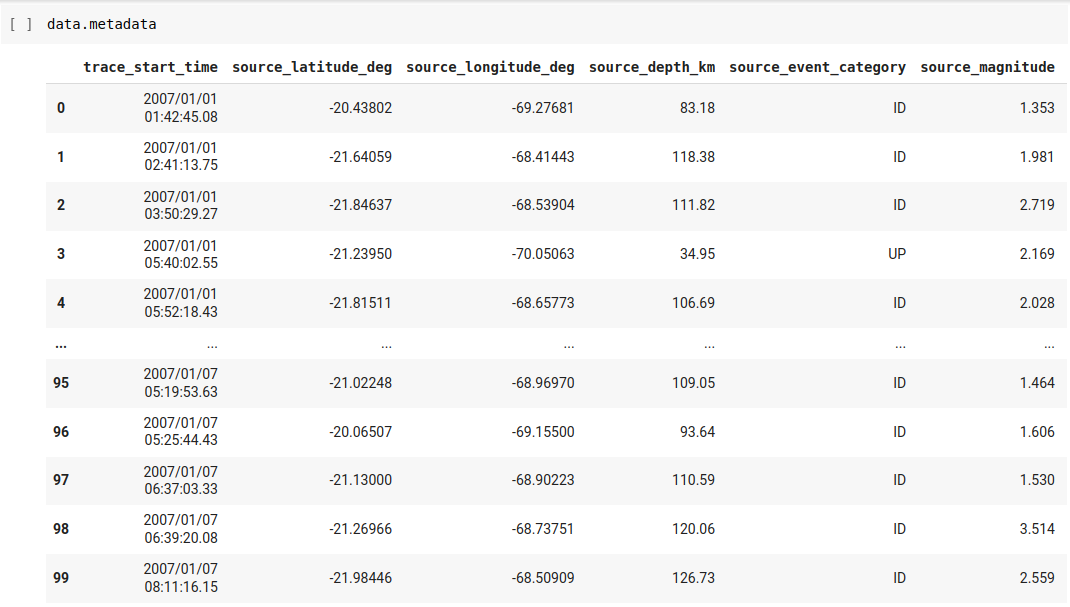Click row index 99 label
The width and height of the screenshot is (1070, 607).
click(61, 578)
